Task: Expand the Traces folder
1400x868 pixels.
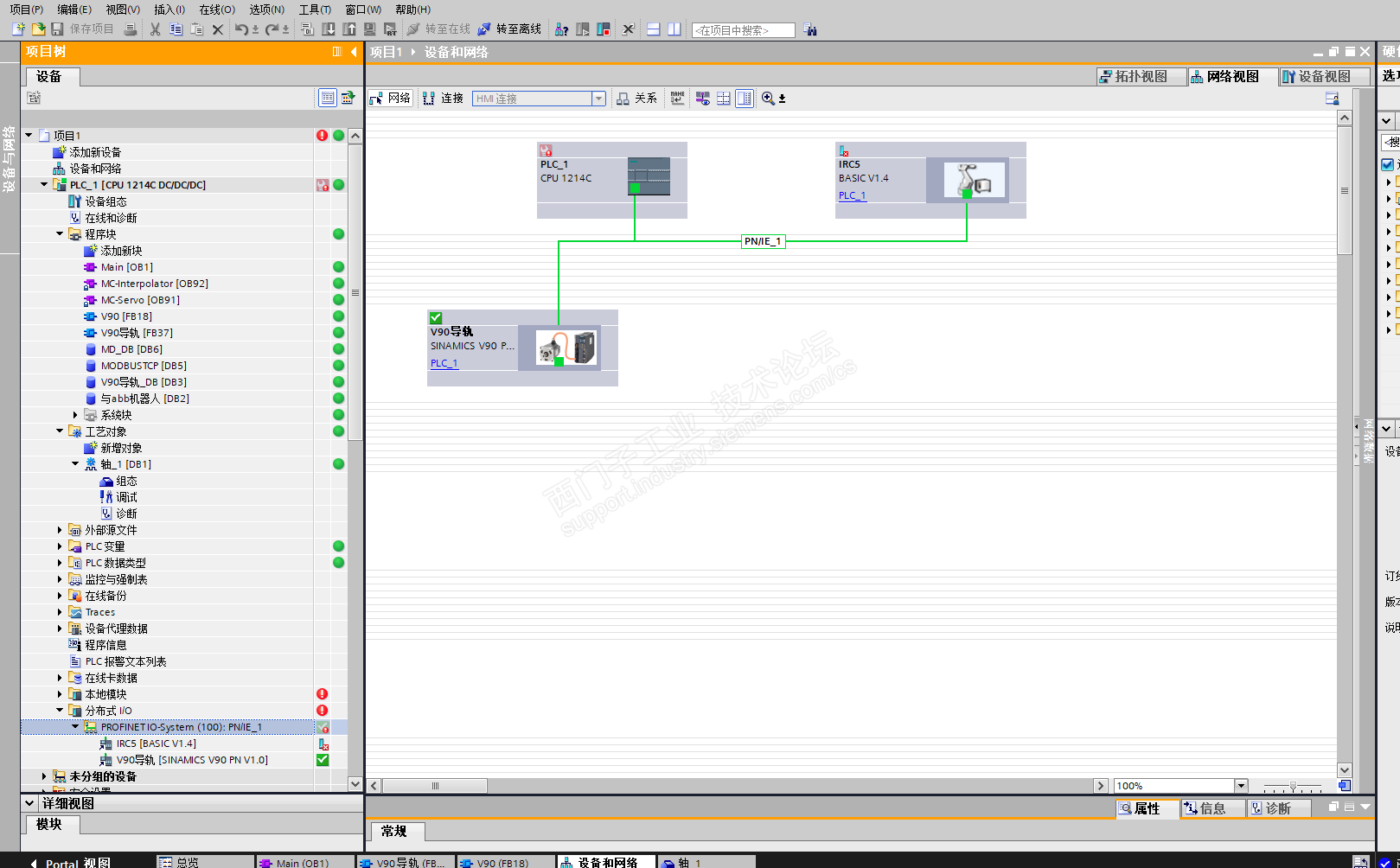Action: click(x=60, y=612)
